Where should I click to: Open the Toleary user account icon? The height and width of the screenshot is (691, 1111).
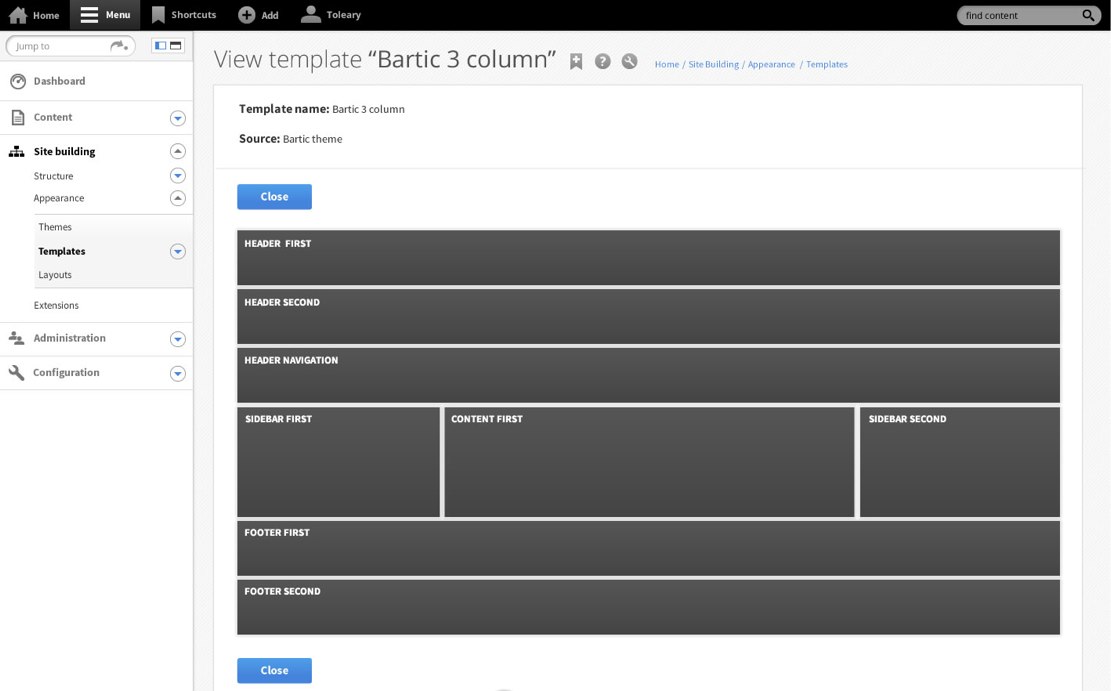(x=311, y=14)
